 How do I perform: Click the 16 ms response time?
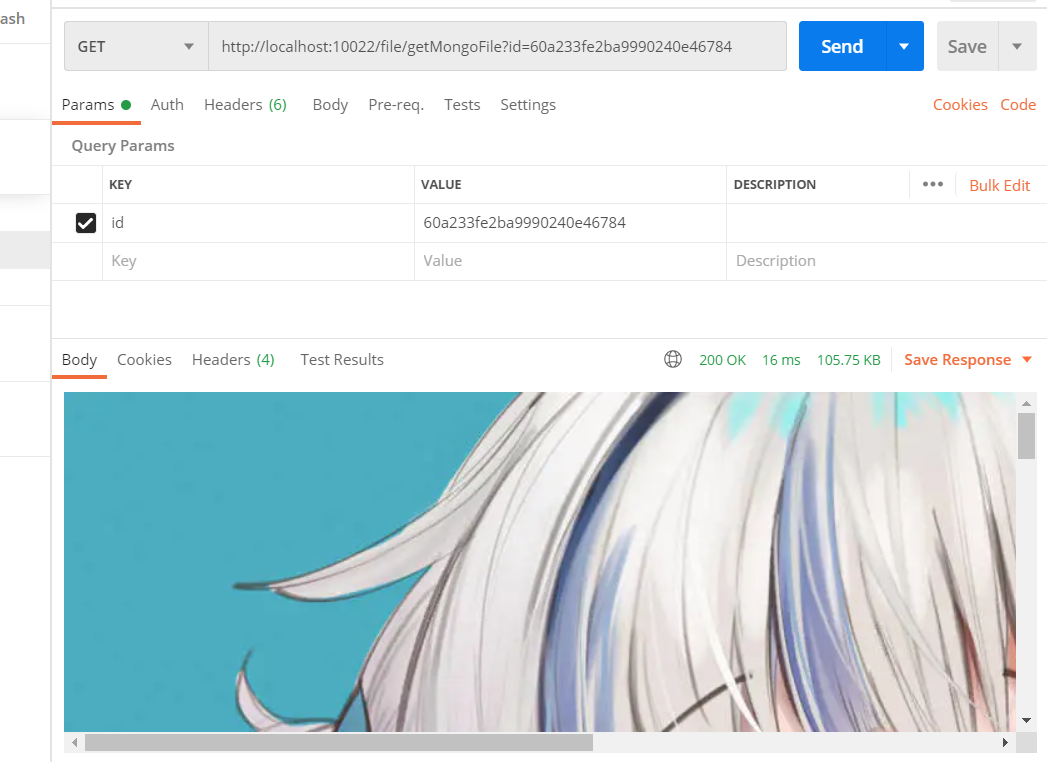point(781,360)
